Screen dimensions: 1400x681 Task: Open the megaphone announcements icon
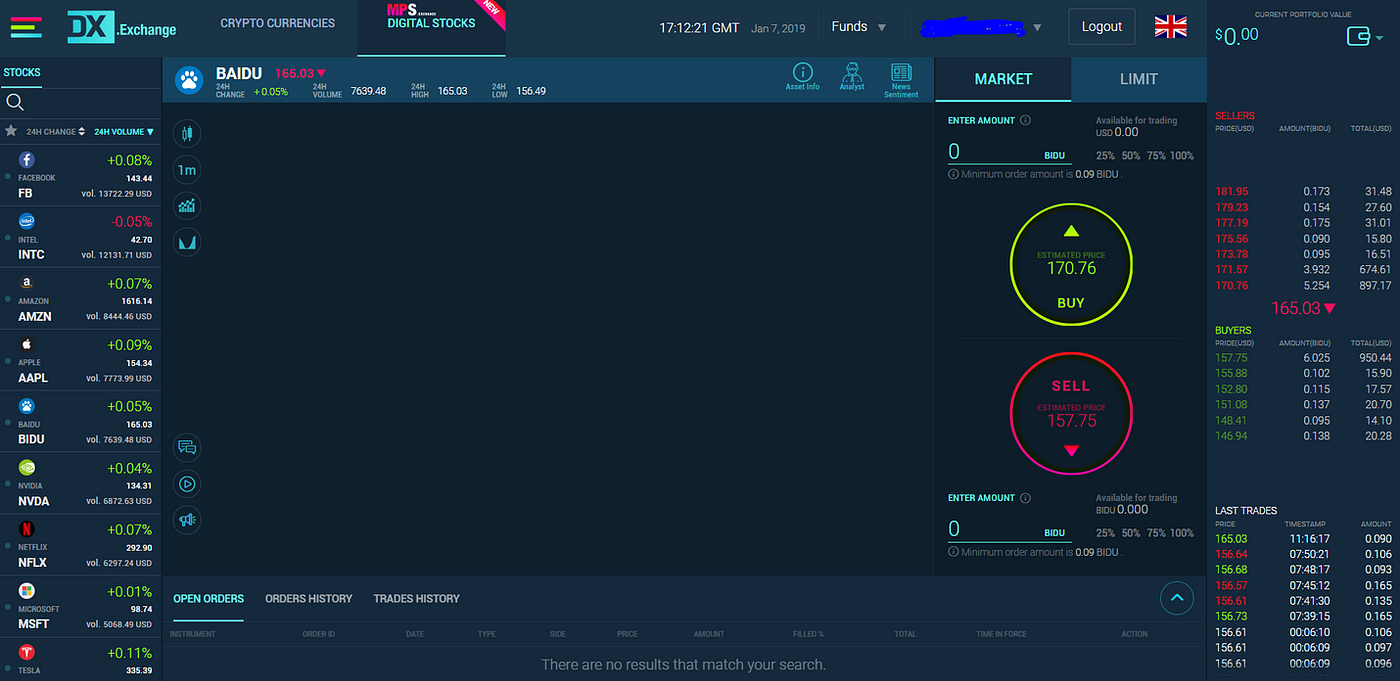pos(187,520)
